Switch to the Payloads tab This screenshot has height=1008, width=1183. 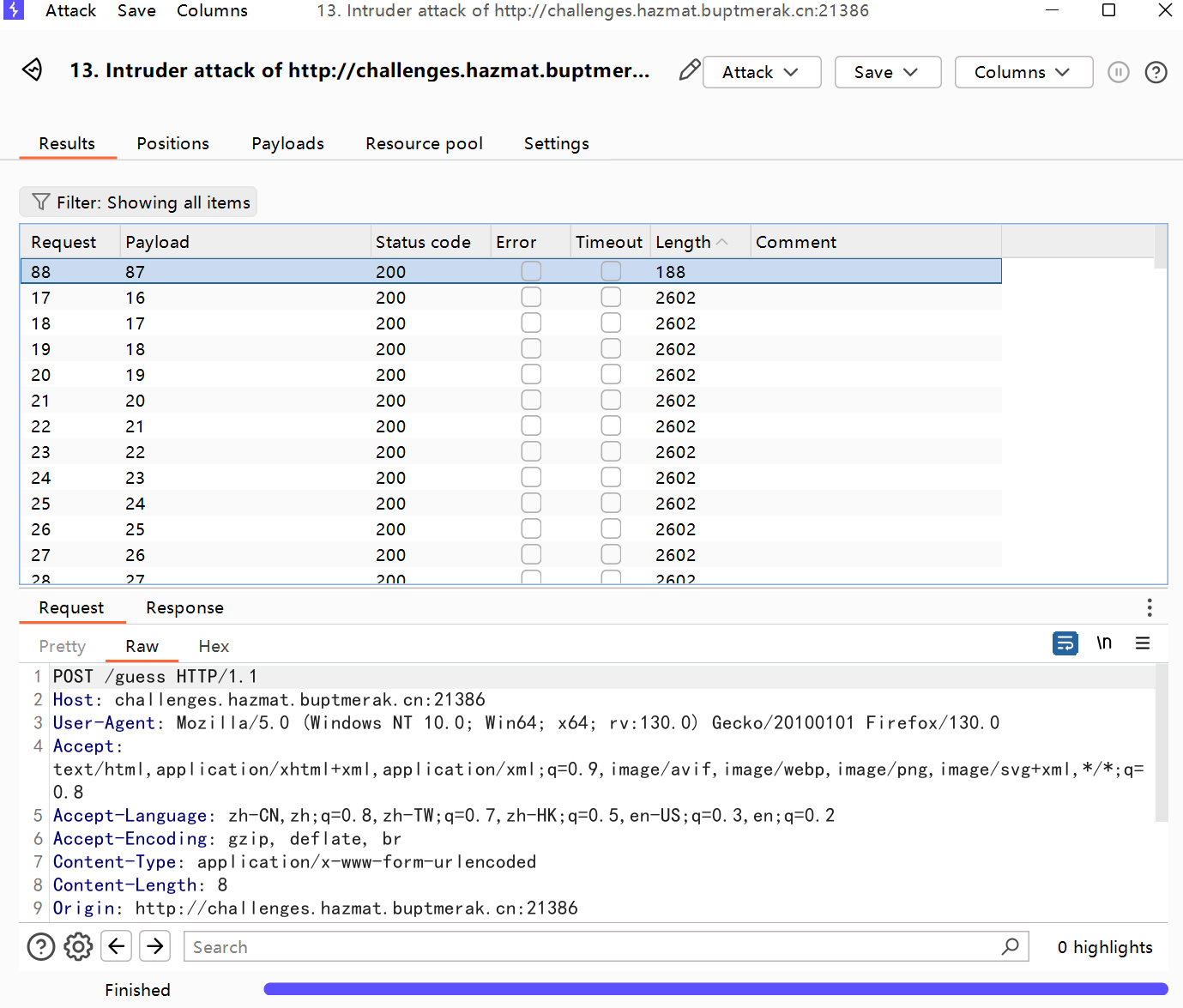[x=287, y=143]
